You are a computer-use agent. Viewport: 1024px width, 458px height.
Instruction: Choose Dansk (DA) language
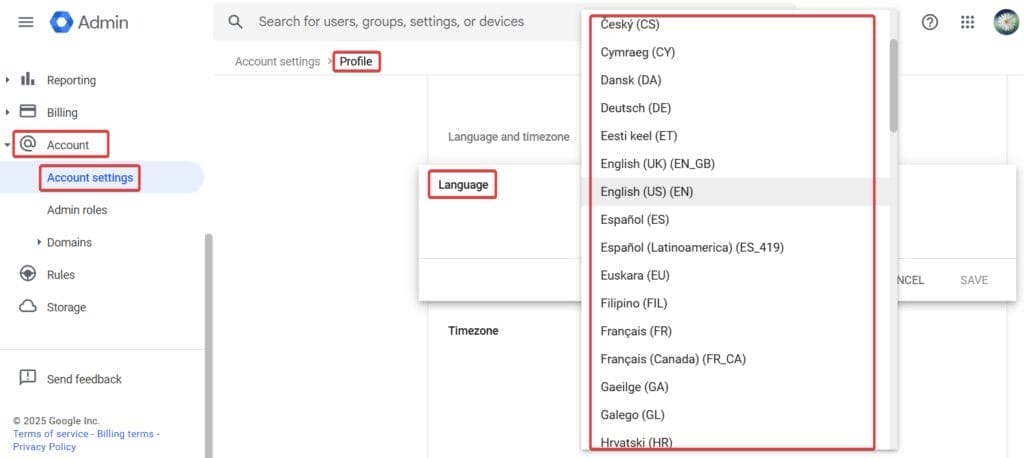click(x=735, y=80)
